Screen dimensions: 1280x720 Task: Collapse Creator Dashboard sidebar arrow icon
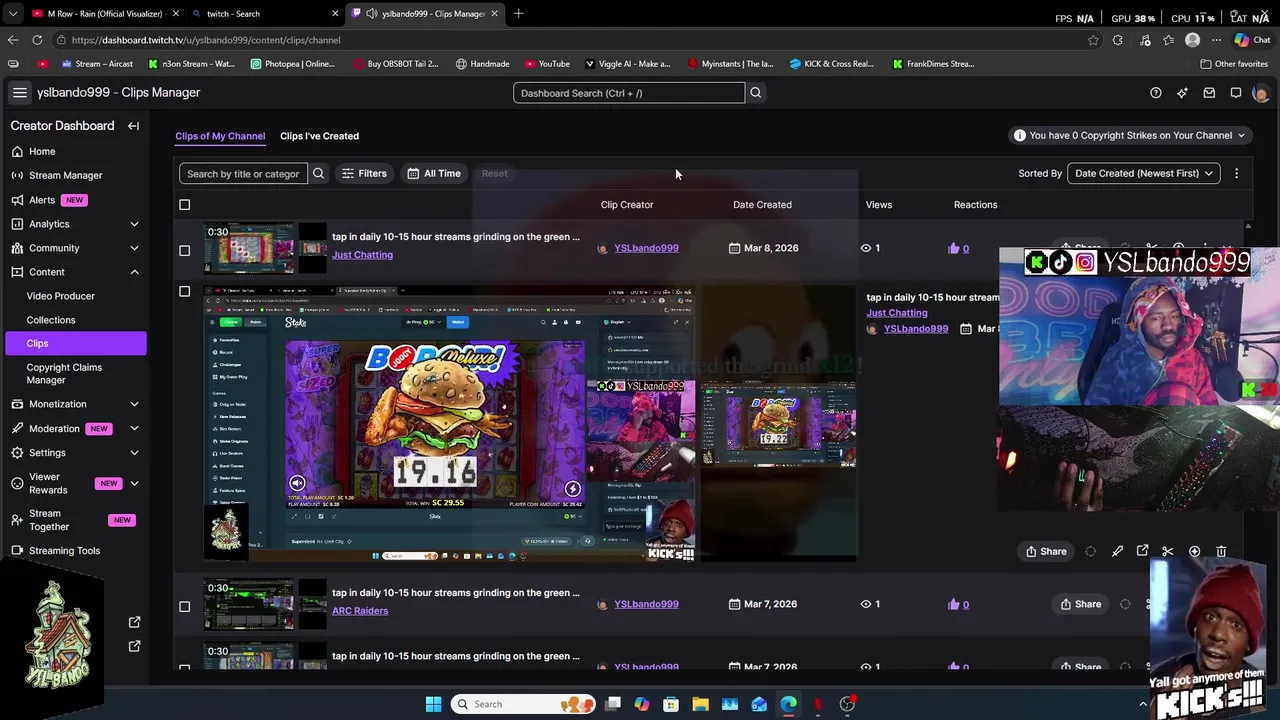[x=133, y=126]
